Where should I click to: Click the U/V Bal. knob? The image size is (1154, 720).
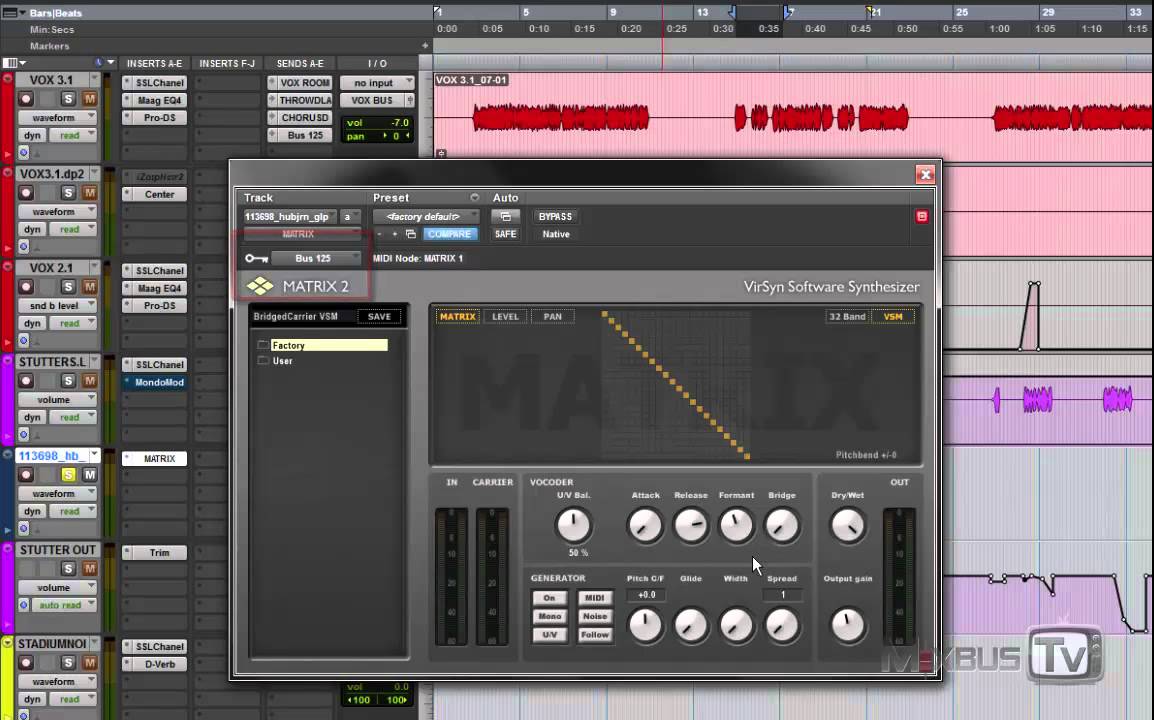pyautogui.click(x=573, y=526)
